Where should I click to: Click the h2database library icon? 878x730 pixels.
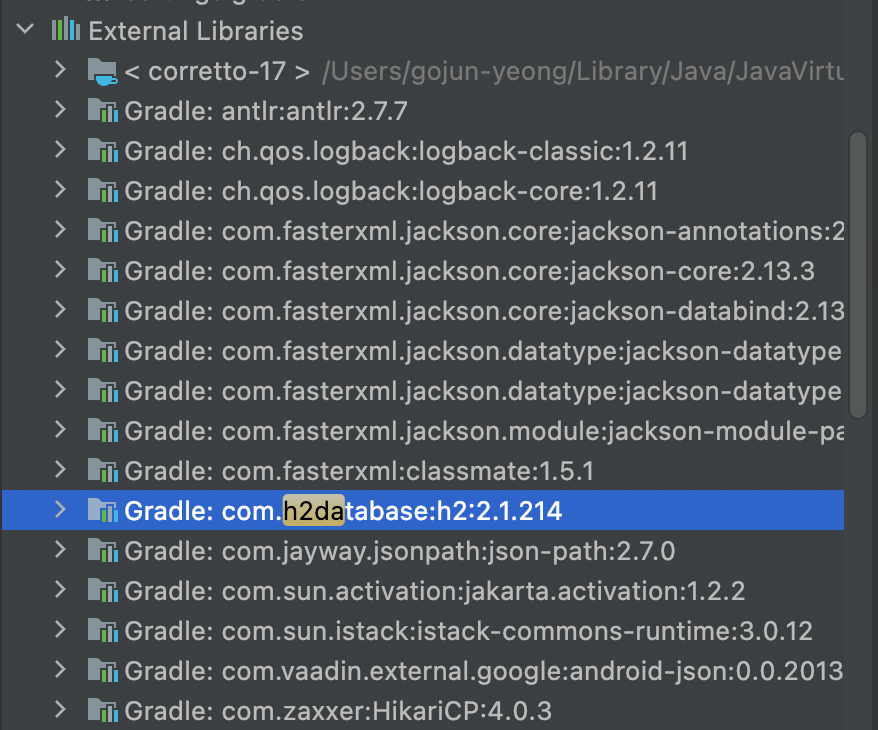(102, 511)
